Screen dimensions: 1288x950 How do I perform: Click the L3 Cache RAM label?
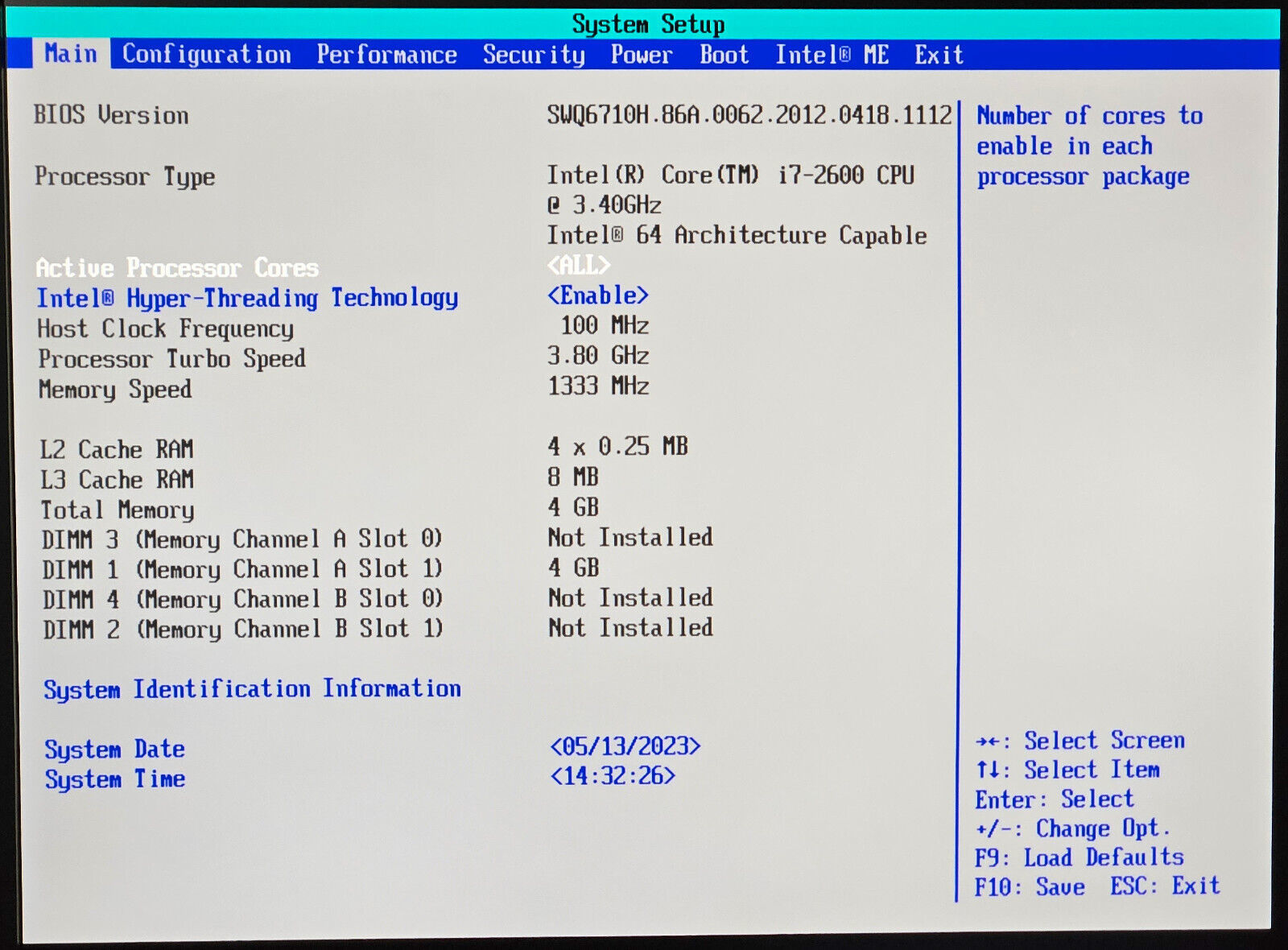[x=117, y=480]
